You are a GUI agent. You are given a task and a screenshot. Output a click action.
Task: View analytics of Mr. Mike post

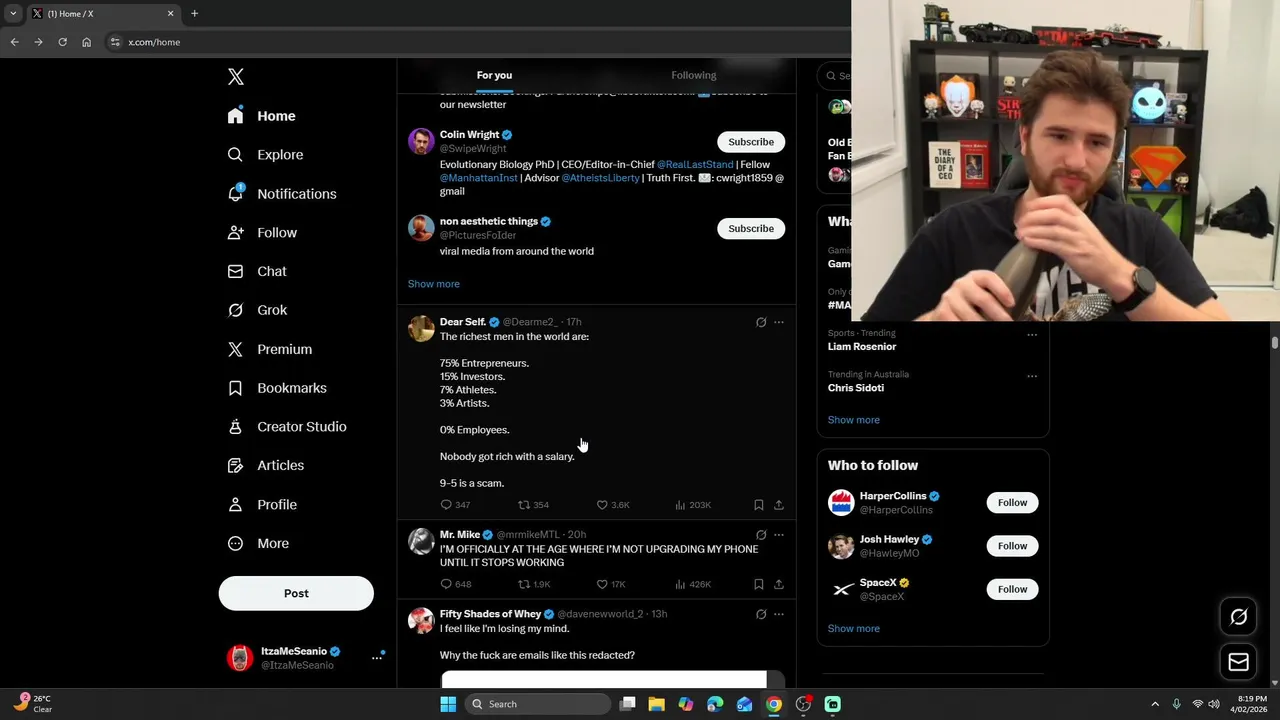click(693, 584)
